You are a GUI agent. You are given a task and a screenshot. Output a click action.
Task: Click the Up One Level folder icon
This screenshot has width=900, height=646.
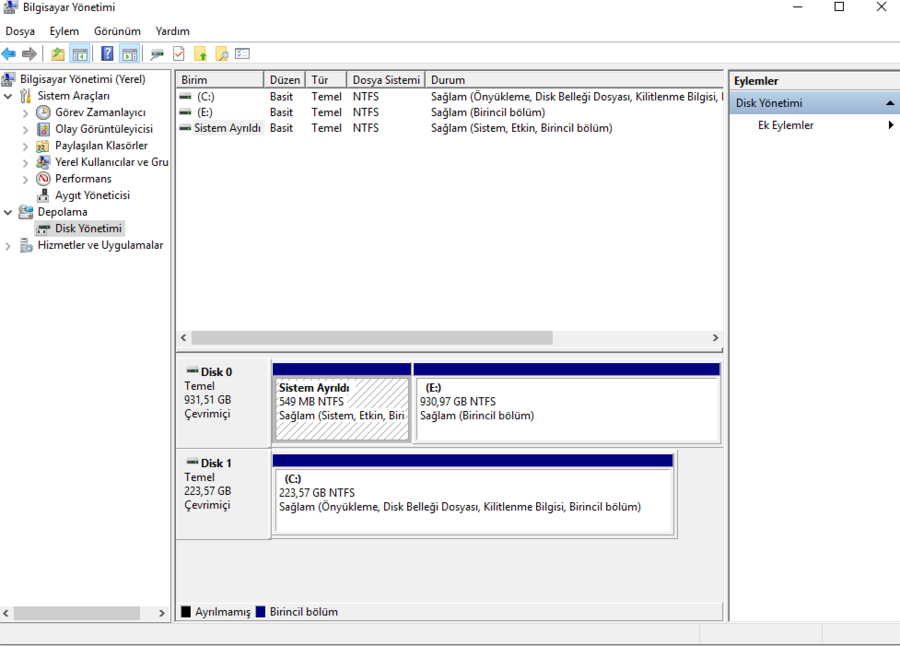pyautogui.click(x=58, y=54)
